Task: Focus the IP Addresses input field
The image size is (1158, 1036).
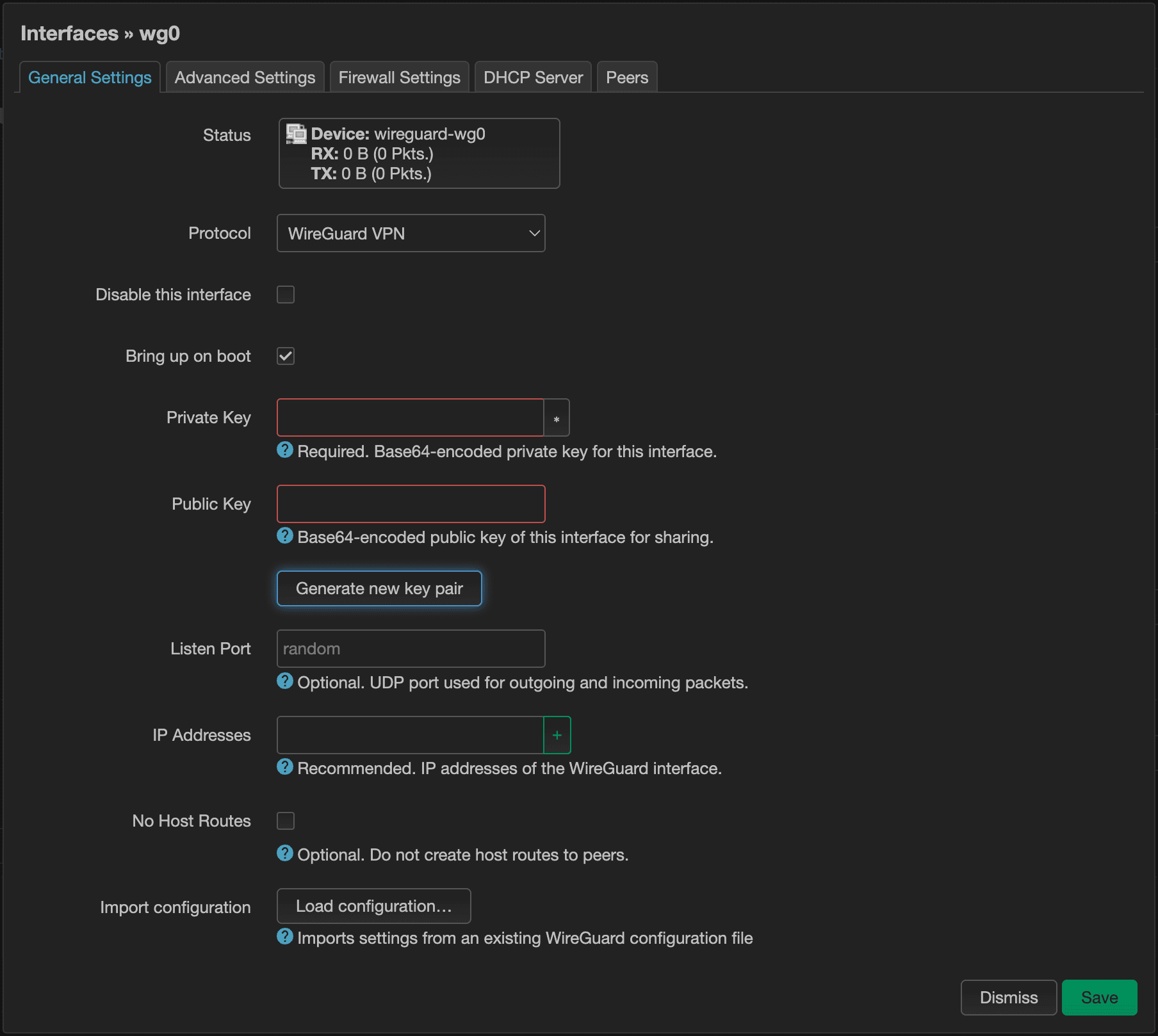Action: [x=411, y=735]
